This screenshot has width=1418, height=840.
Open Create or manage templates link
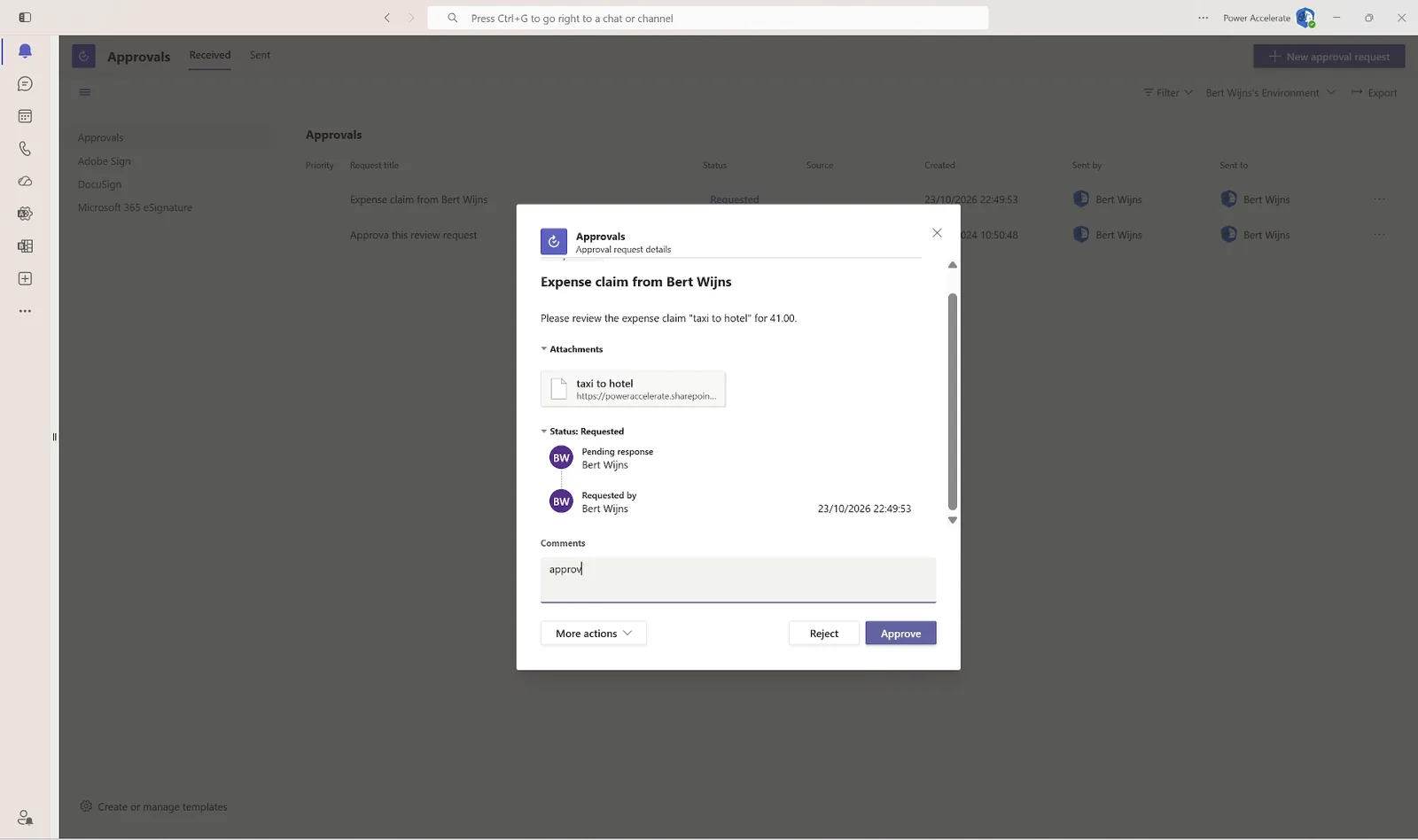153,806
